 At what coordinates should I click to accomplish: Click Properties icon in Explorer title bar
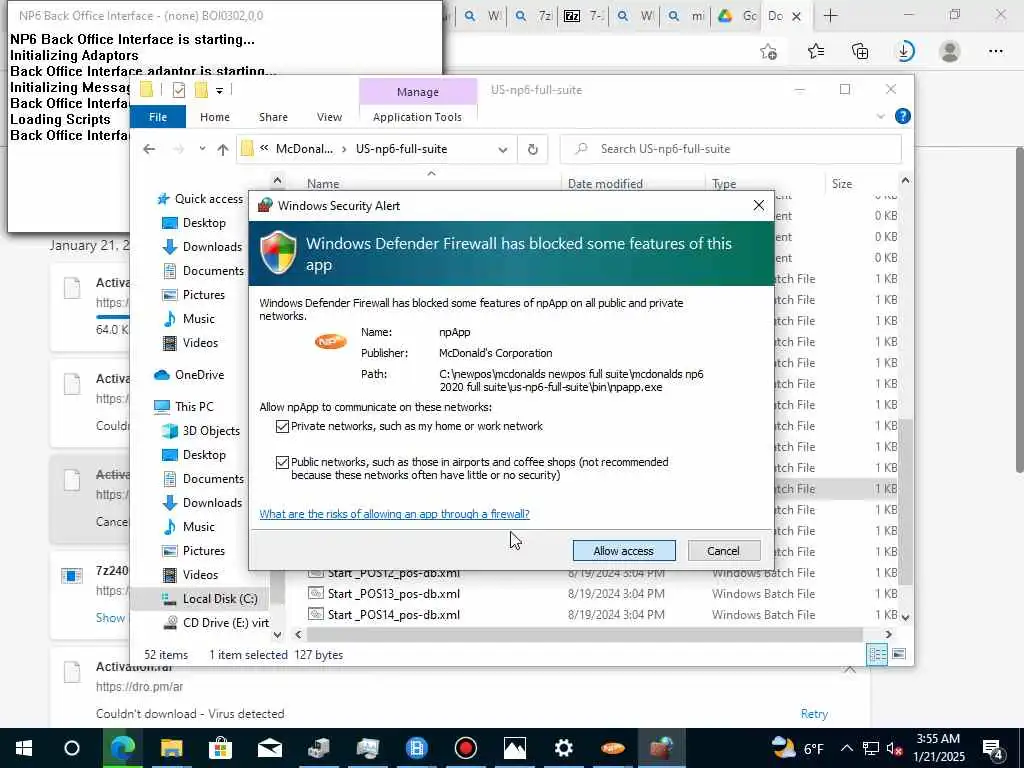178,90
